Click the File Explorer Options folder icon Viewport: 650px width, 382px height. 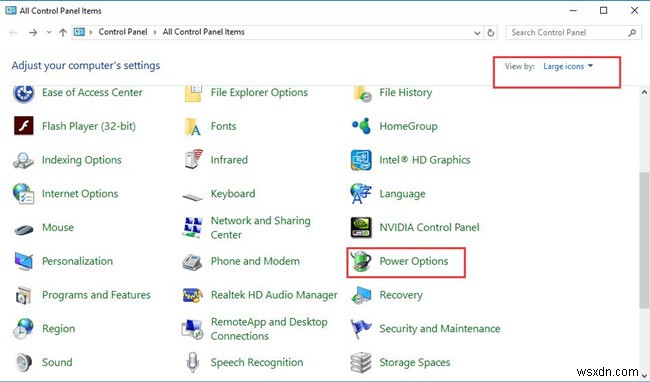[193, 93]
